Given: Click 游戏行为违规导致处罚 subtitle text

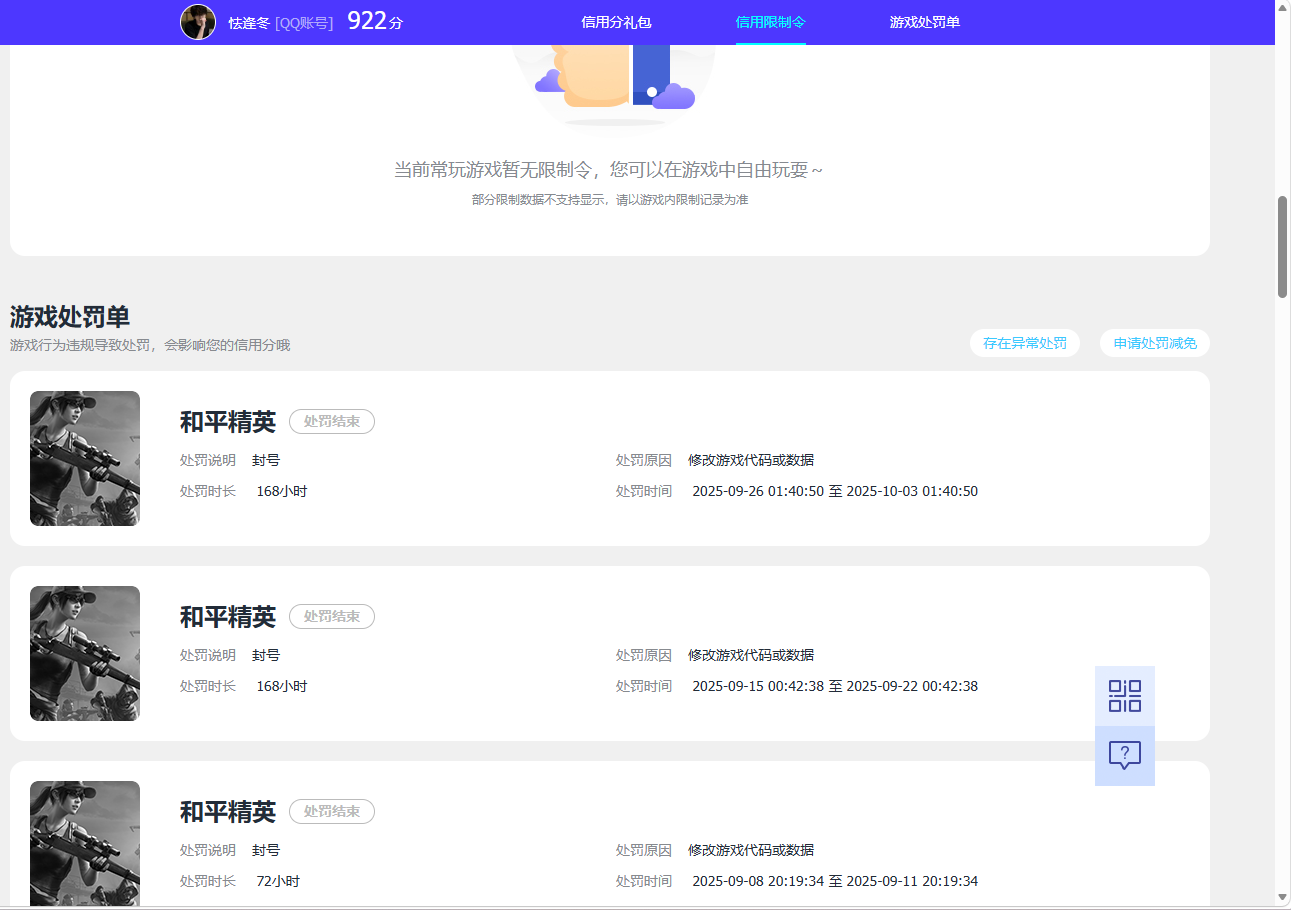Looking at the screenshot, I should [x=150, y=345].
